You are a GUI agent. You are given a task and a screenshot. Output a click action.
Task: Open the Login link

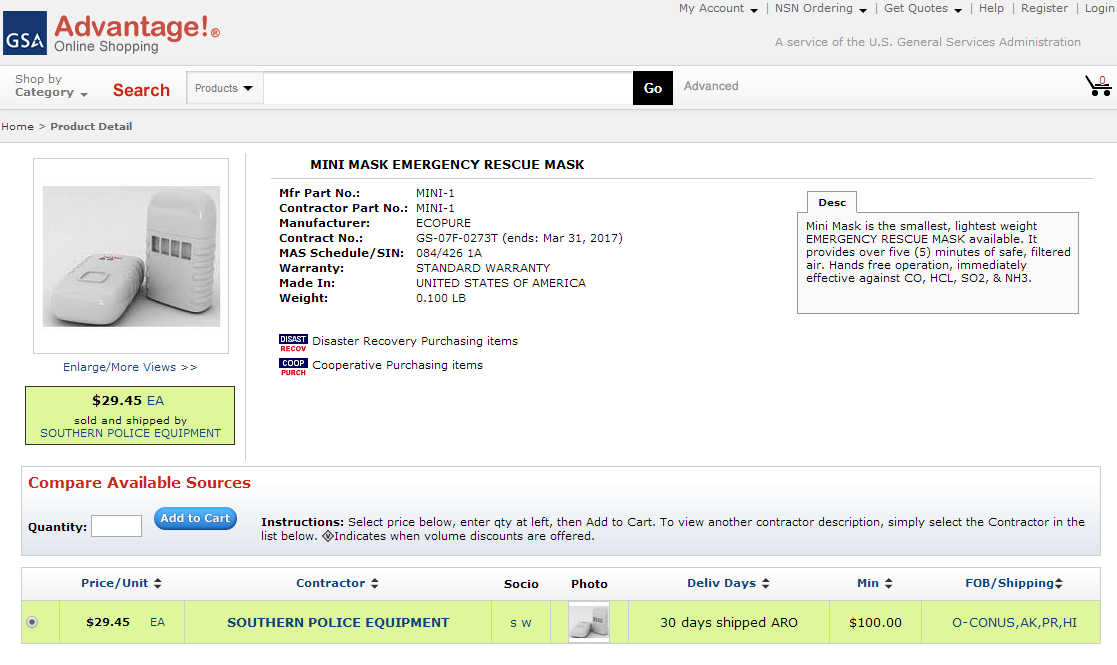[1100, 9]
